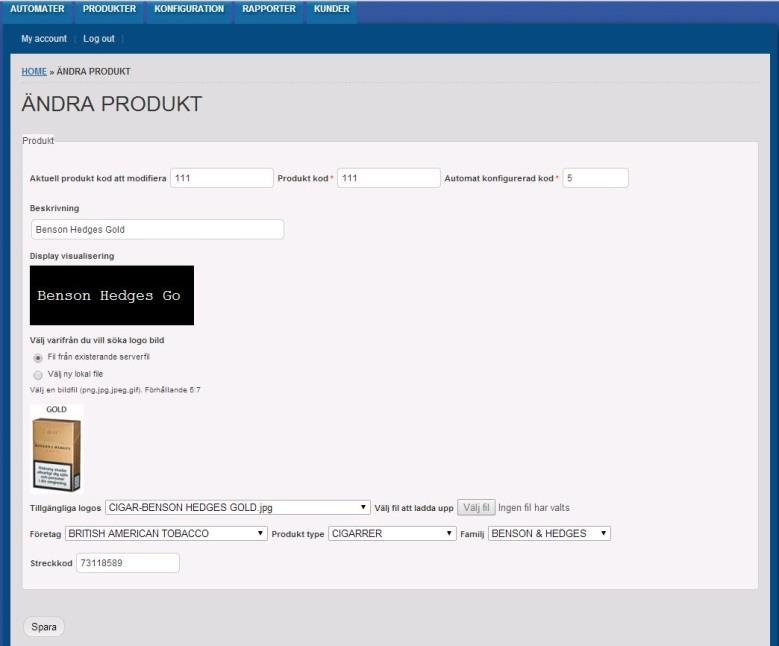Go to My account
The height and width of the screenshot is (646, 779).
click(x=44, y=39)
